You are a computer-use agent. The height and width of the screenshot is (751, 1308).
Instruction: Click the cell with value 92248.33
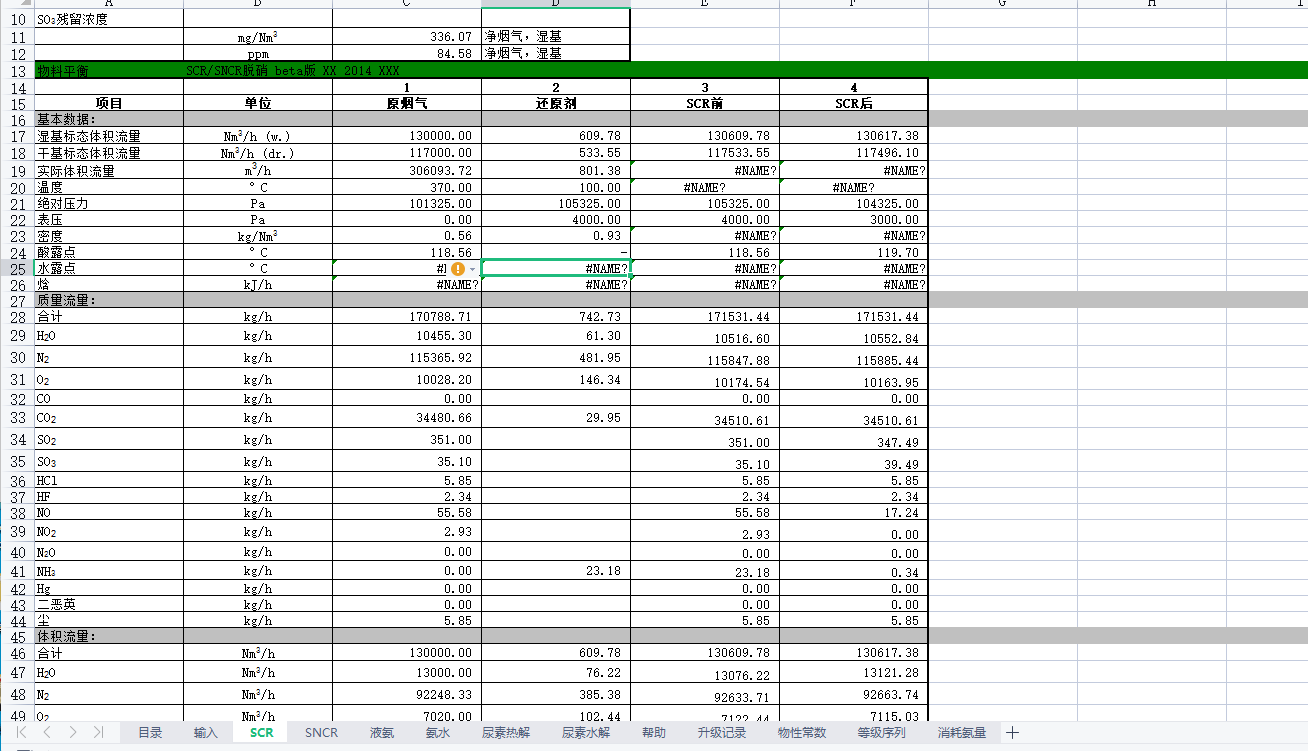point(407,694)
